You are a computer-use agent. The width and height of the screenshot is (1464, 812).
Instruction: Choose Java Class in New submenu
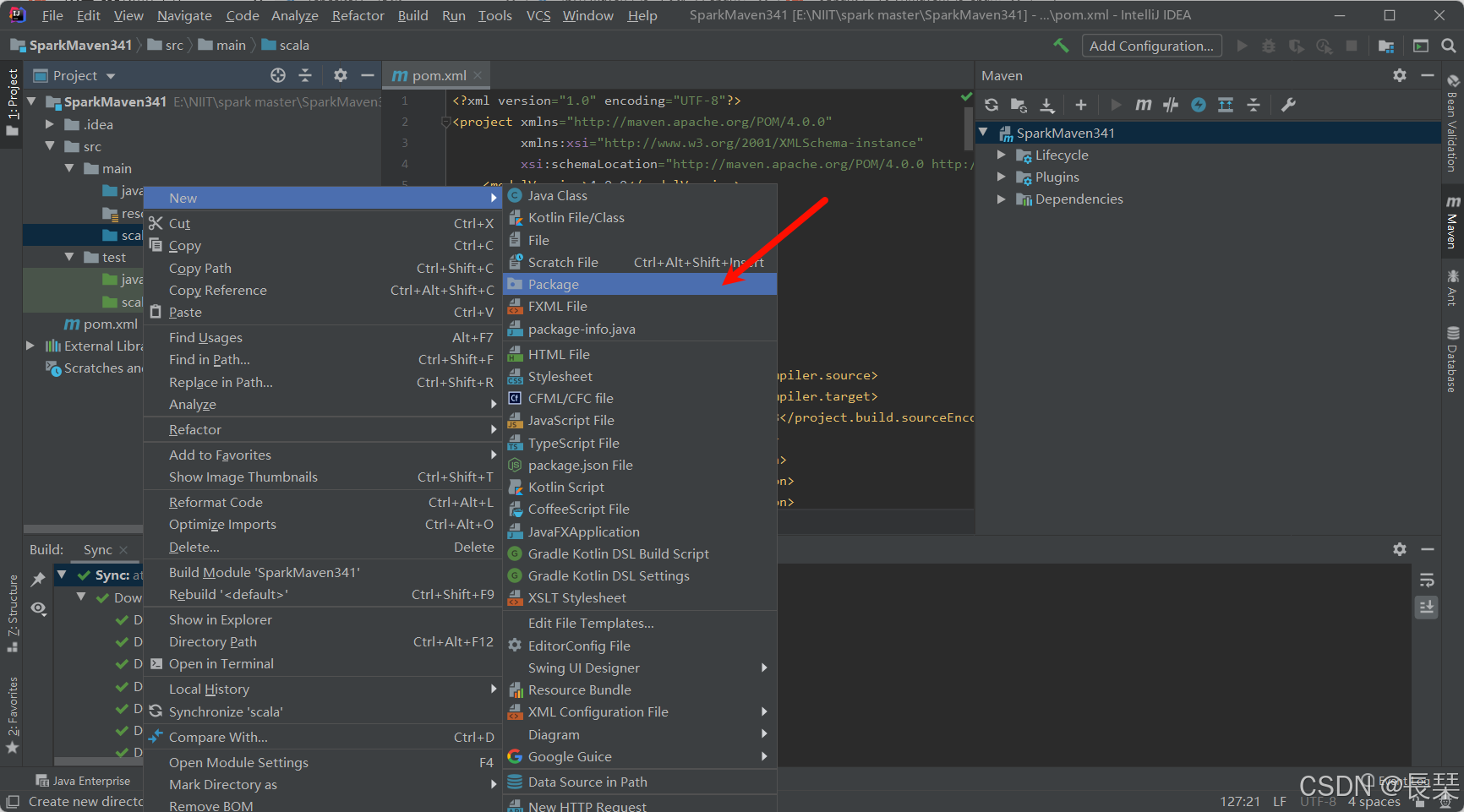pos(640,195)
